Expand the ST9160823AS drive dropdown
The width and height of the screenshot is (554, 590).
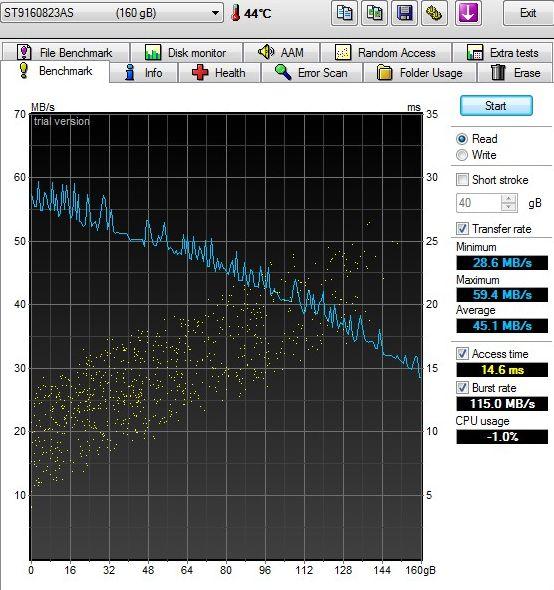(x=215, y=13)
